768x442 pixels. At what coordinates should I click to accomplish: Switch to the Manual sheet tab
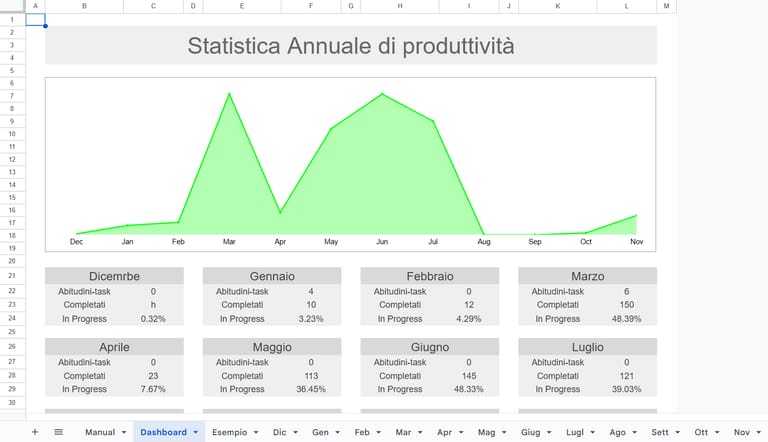pos(99,432)
